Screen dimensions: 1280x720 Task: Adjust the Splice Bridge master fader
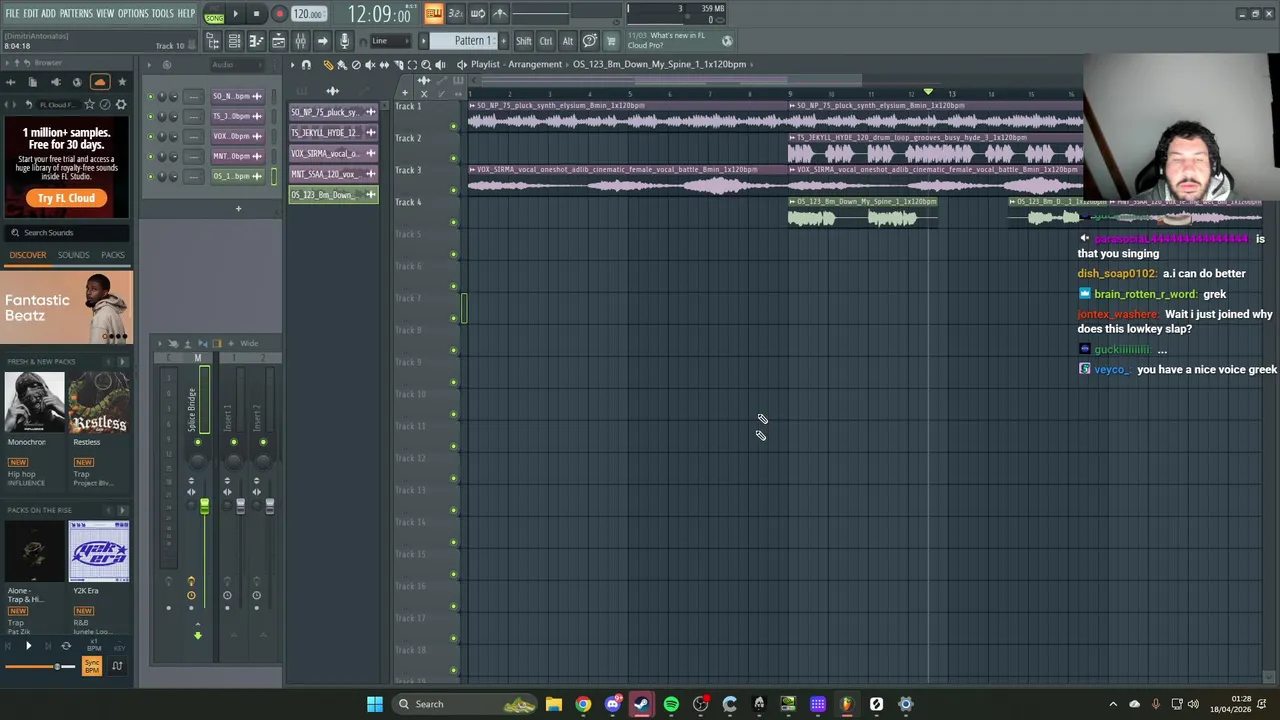point(204,507)
